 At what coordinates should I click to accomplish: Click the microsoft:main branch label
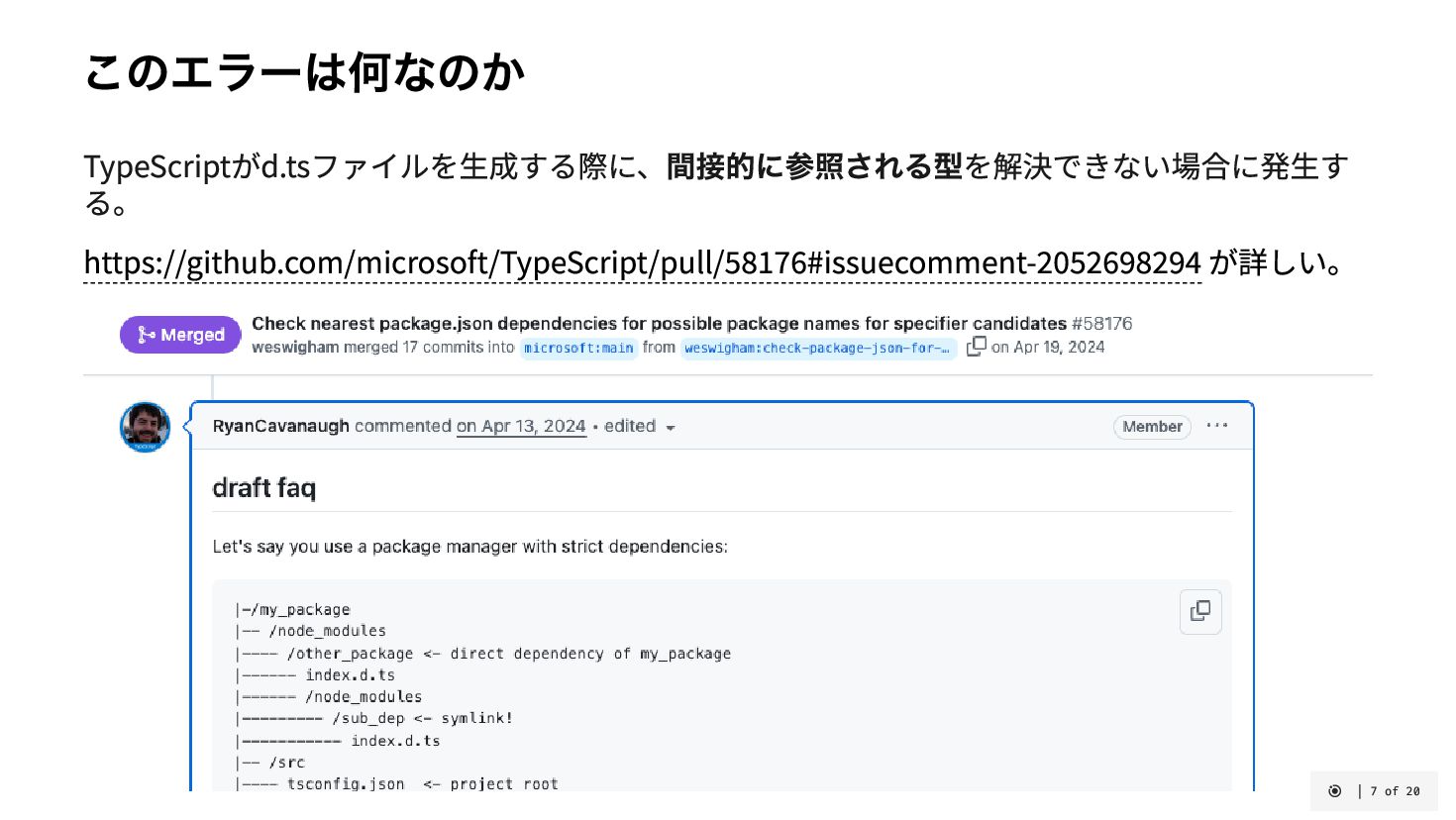[578, 348]
